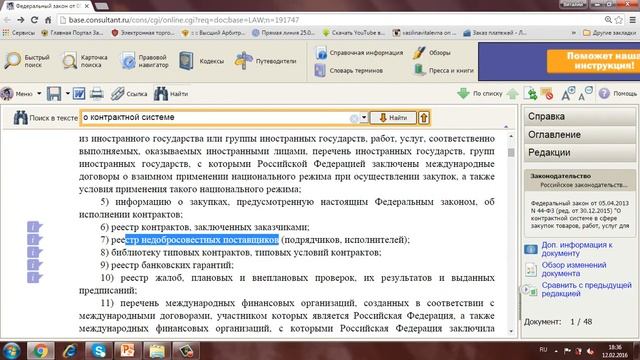Viewport: 640px width, 360px height.
Task: Open search text history dropdown arrow
Action: point(364,118)
